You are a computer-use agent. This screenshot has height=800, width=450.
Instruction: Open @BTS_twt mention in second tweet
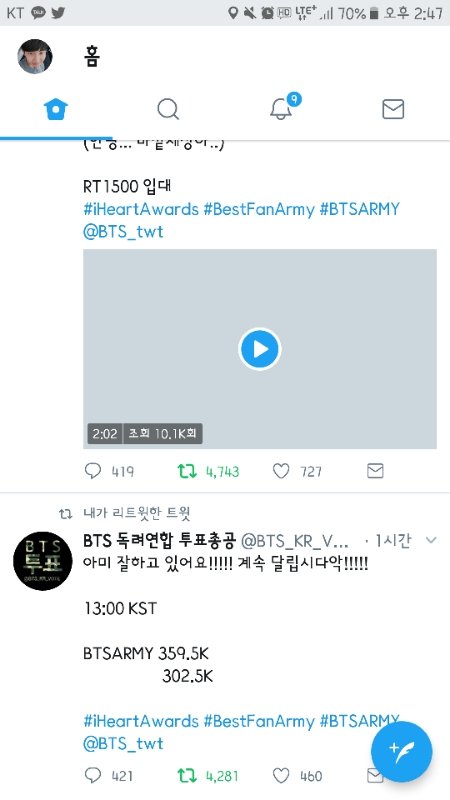point(123,743)
